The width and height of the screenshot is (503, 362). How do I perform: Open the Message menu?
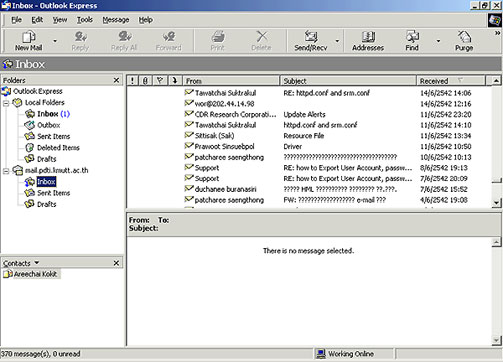[x=116, y=20]
